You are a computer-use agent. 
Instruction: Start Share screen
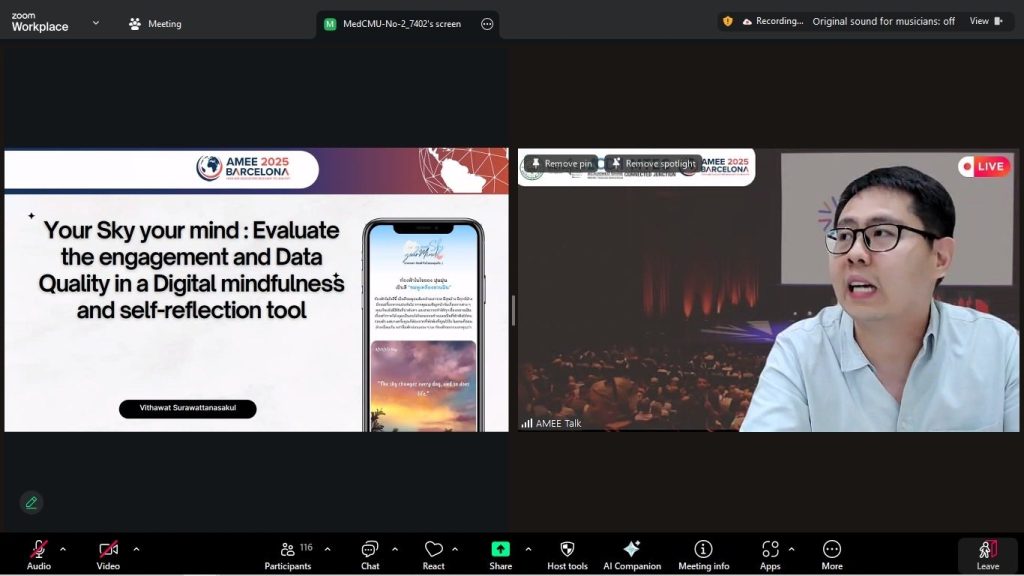500,553
